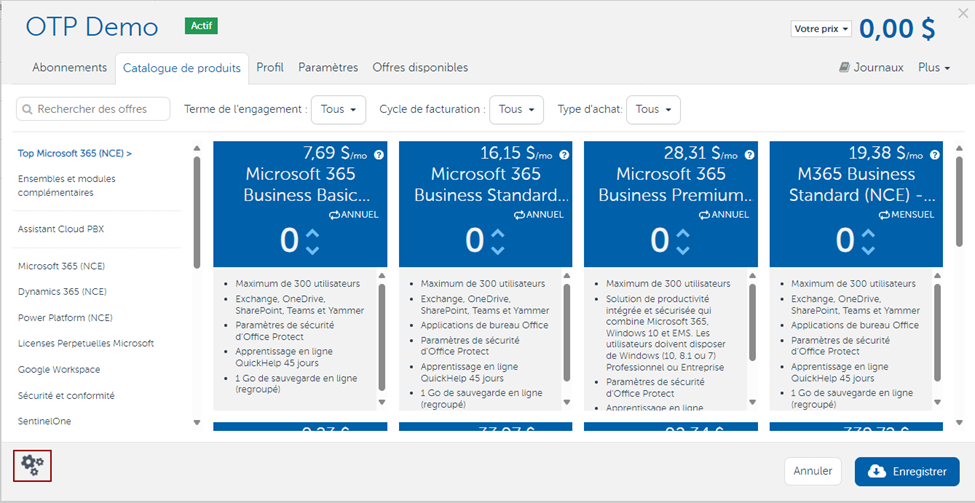Increase quantity on Business Standard 16,15 $ card

[x=497, y=234]
